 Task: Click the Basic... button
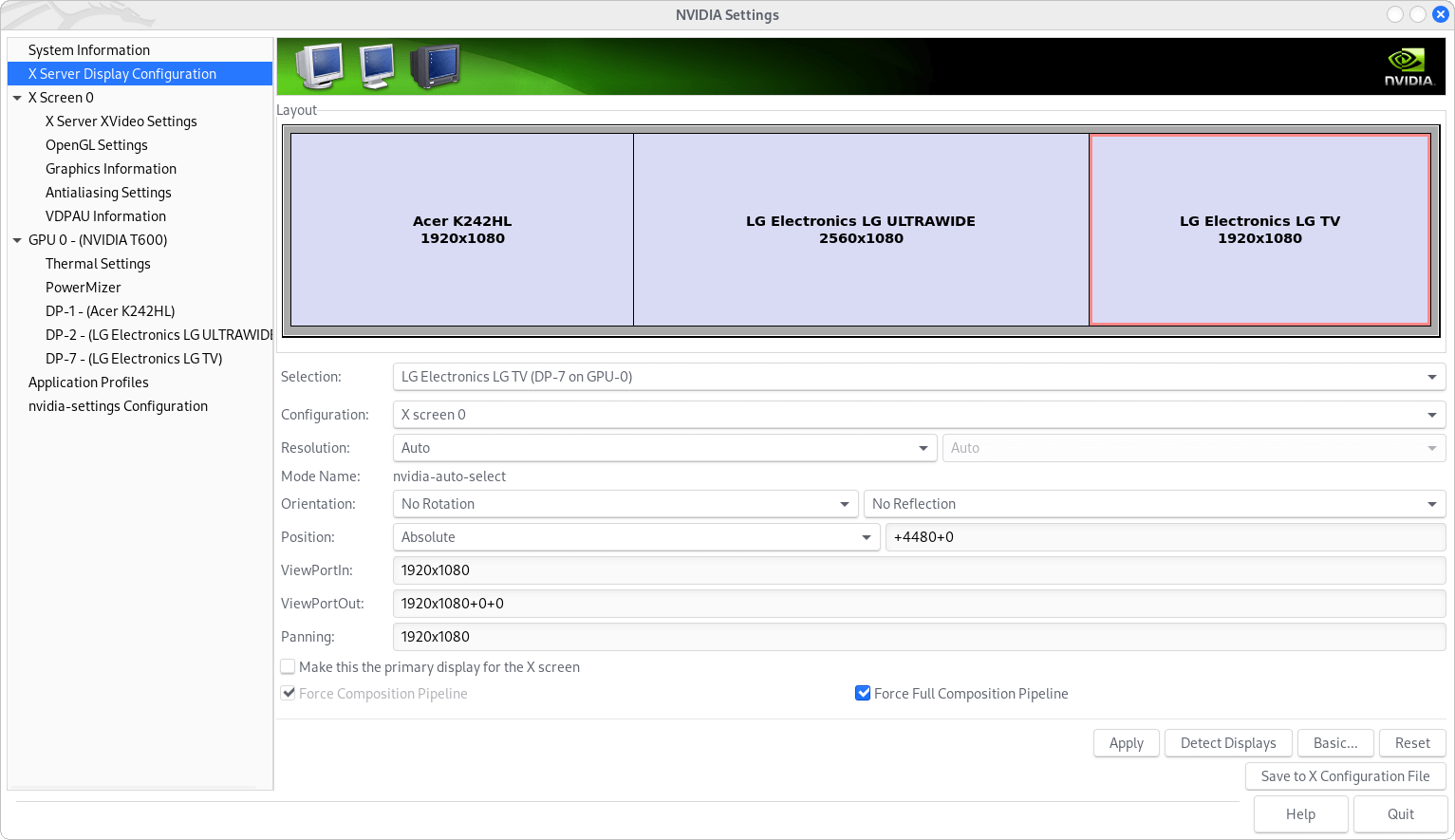pos(1335,743)
